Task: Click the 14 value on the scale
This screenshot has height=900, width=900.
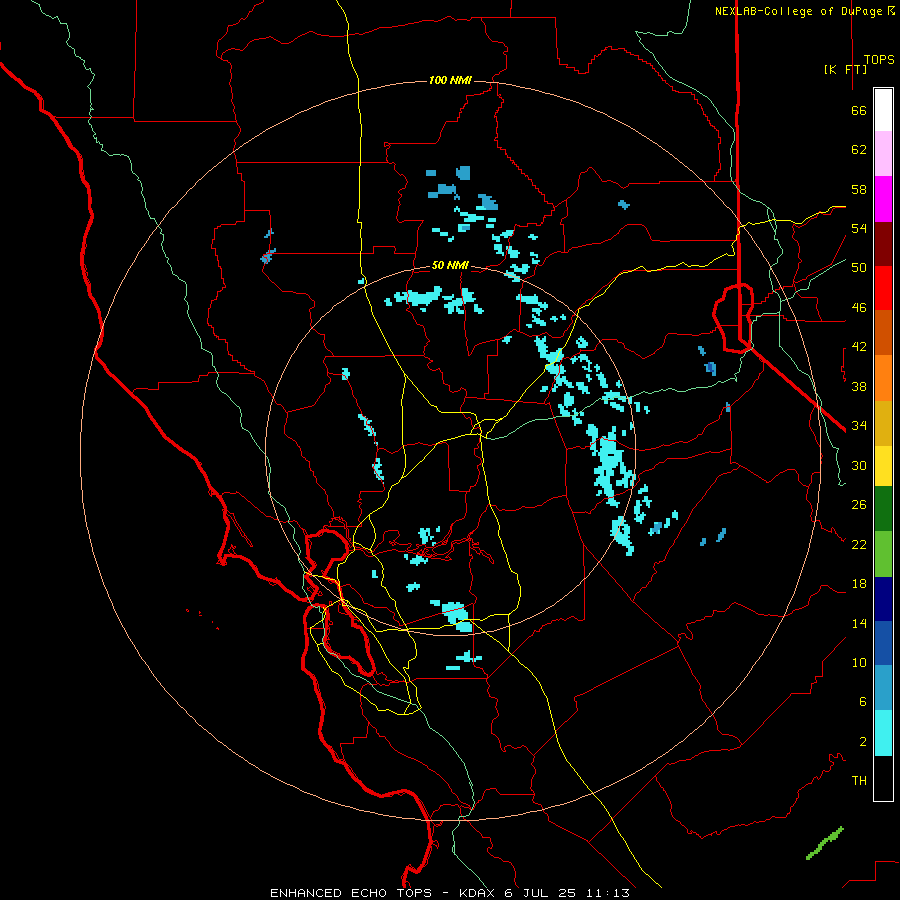Action: click(x=859, y=623)
